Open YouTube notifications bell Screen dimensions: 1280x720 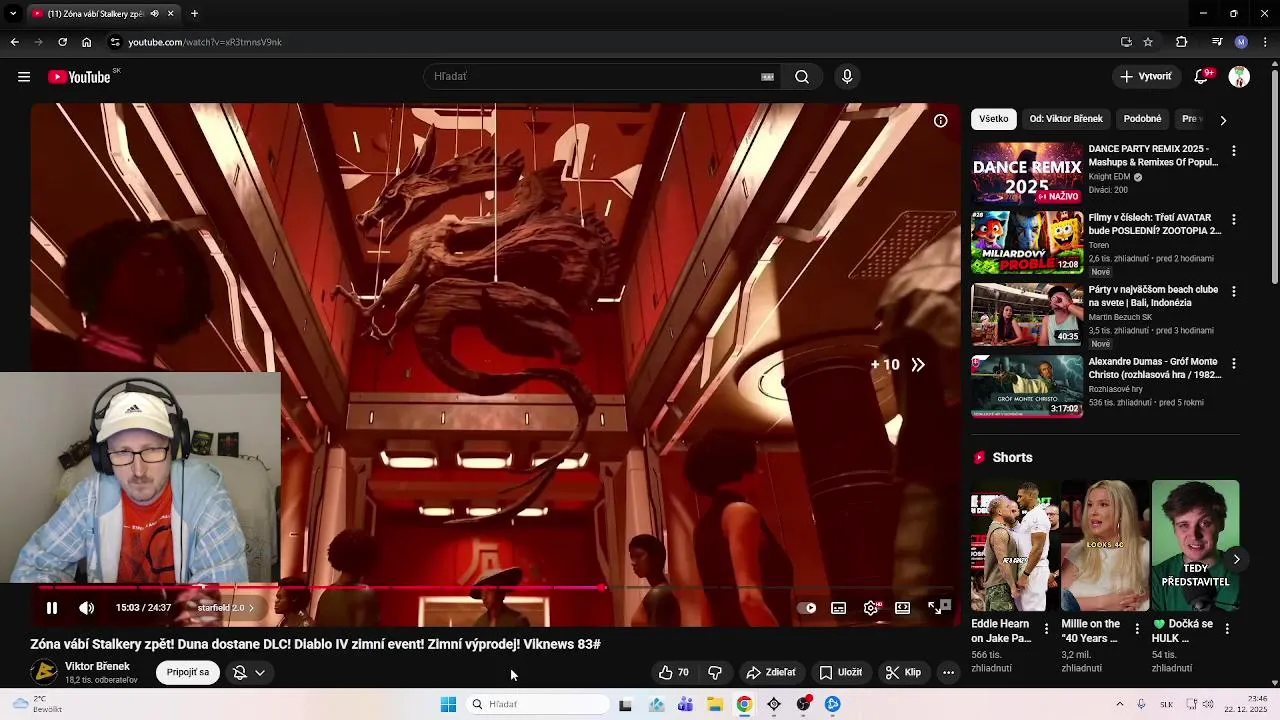click(1202, 77)
